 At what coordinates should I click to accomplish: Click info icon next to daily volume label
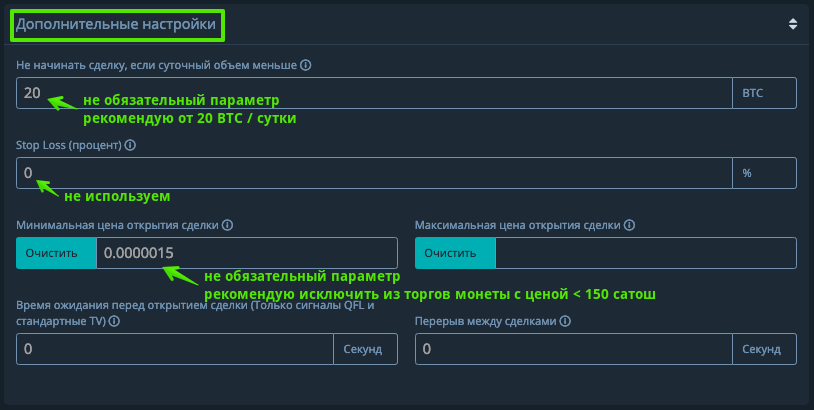306,65
